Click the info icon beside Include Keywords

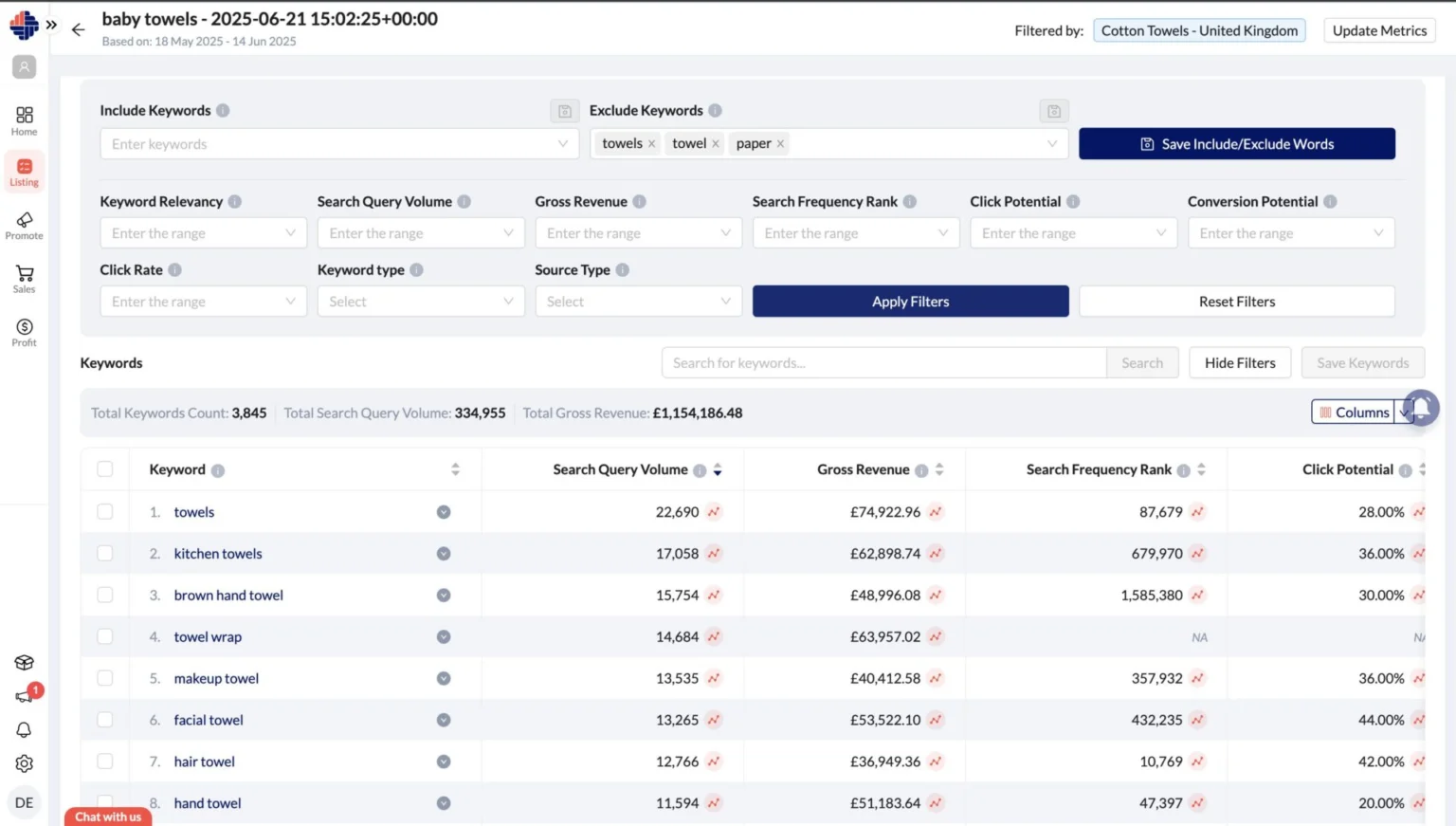(223, 111)
